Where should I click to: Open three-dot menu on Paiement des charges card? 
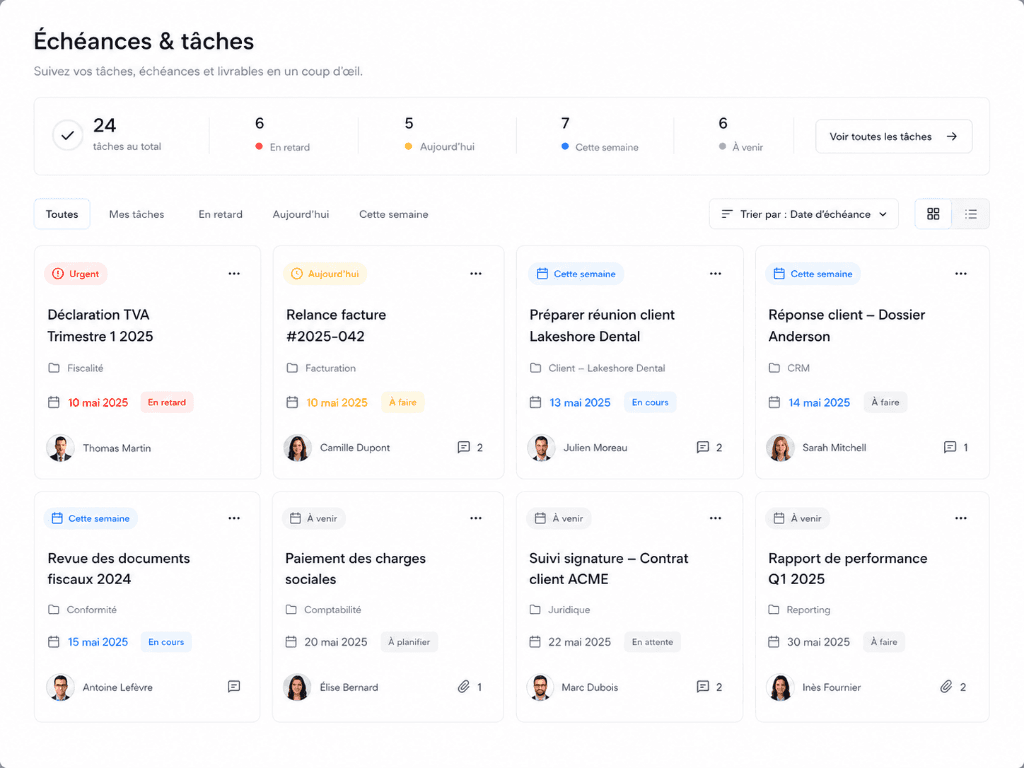tap(475, 519)
